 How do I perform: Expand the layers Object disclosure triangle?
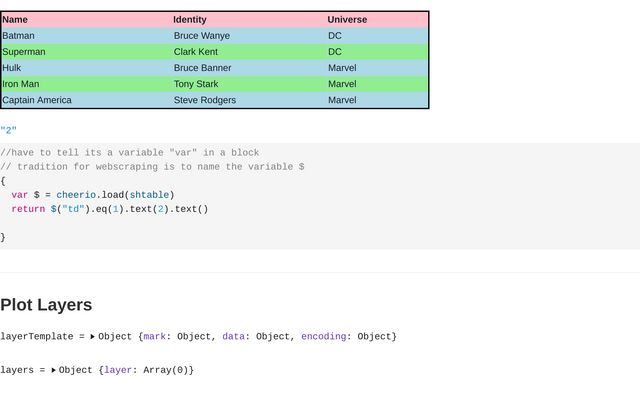click(53, 370)
